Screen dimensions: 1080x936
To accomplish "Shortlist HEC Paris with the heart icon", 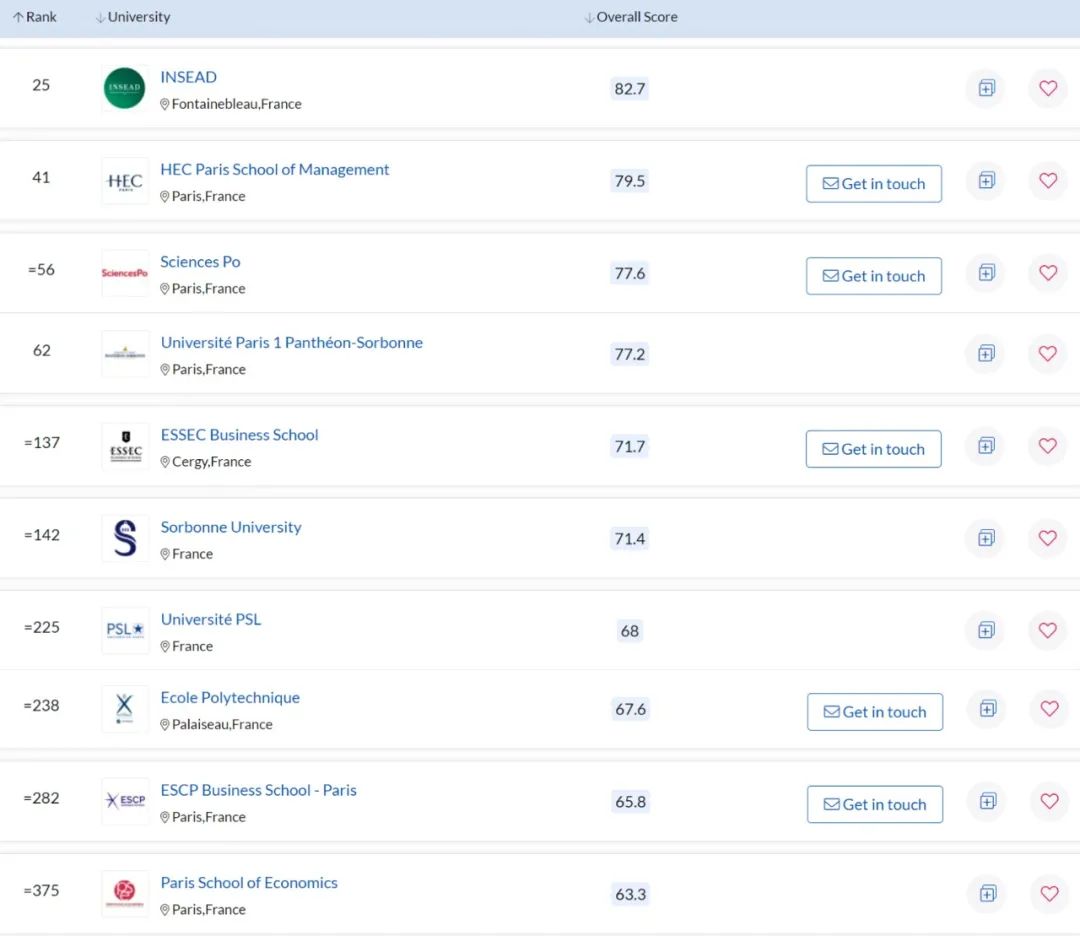I will click(1048, 180).
